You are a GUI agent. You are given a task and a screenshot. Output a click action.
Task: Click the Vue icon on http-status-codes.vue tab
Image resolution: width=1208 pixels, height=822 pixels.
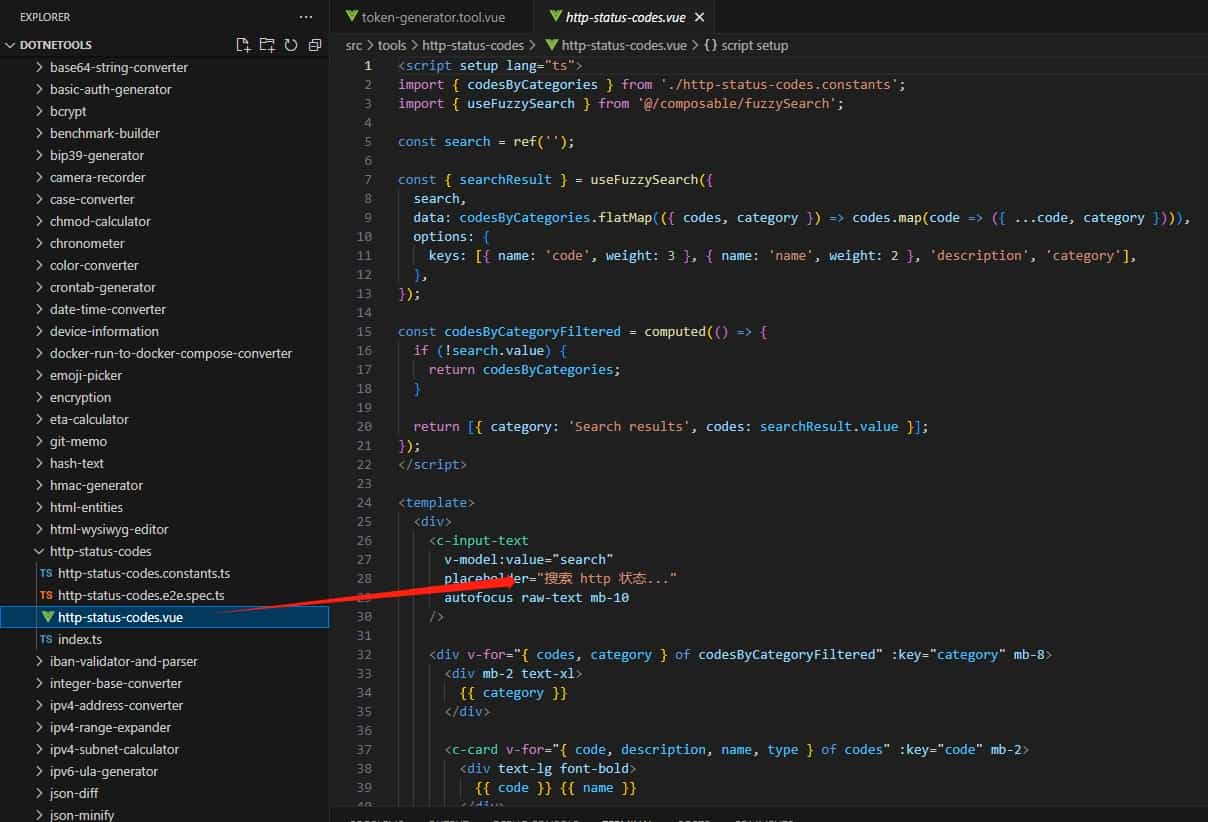(557, 17)
